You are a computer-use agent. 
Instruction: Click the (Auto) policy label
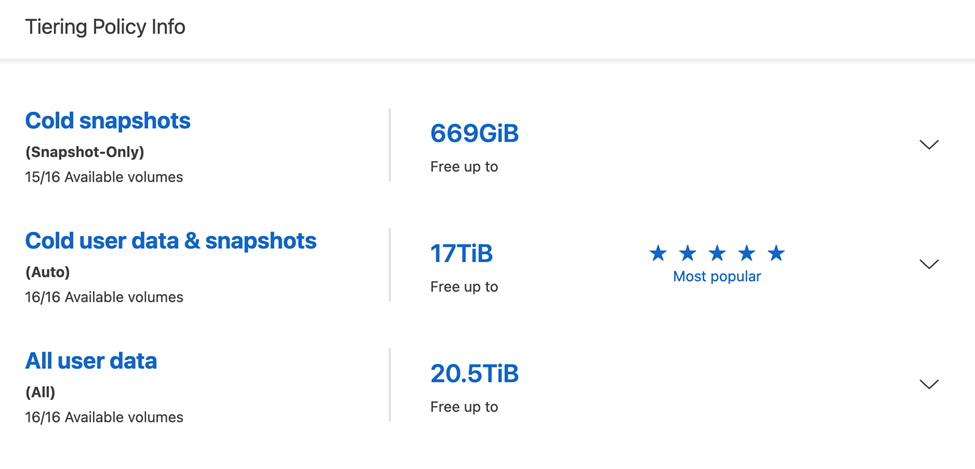48,272
